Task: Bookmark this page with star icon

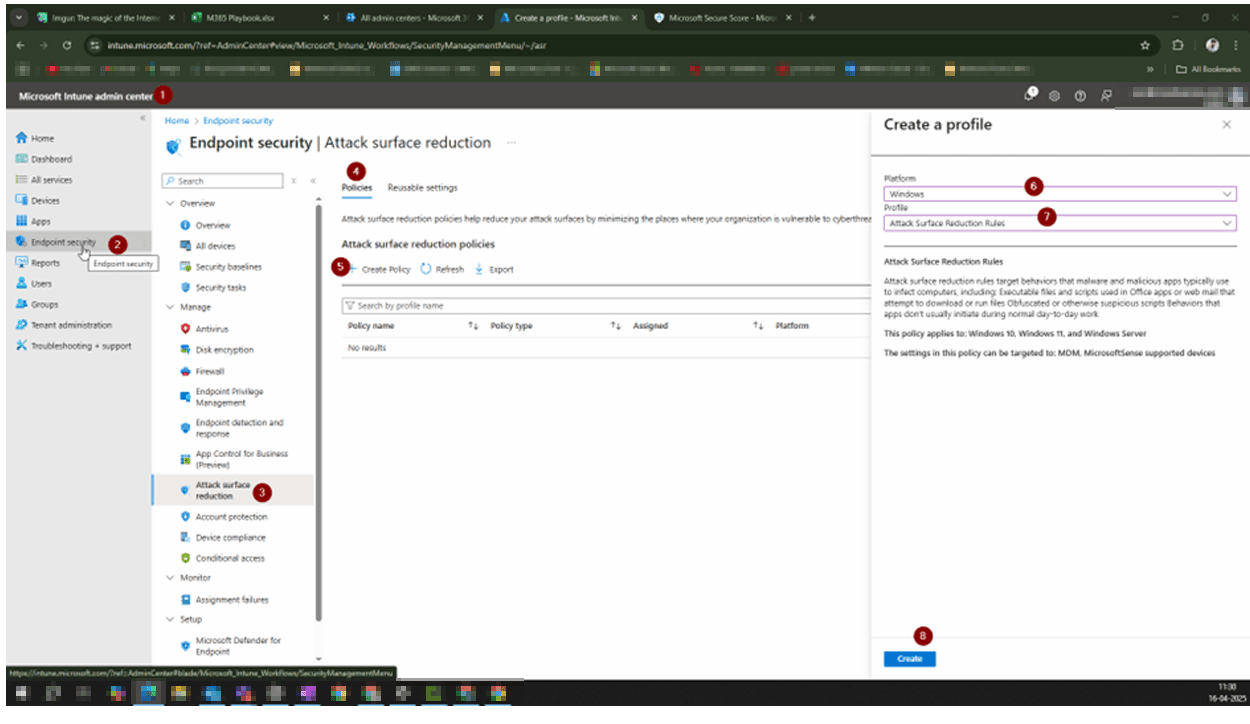Action: [1144, 45]
